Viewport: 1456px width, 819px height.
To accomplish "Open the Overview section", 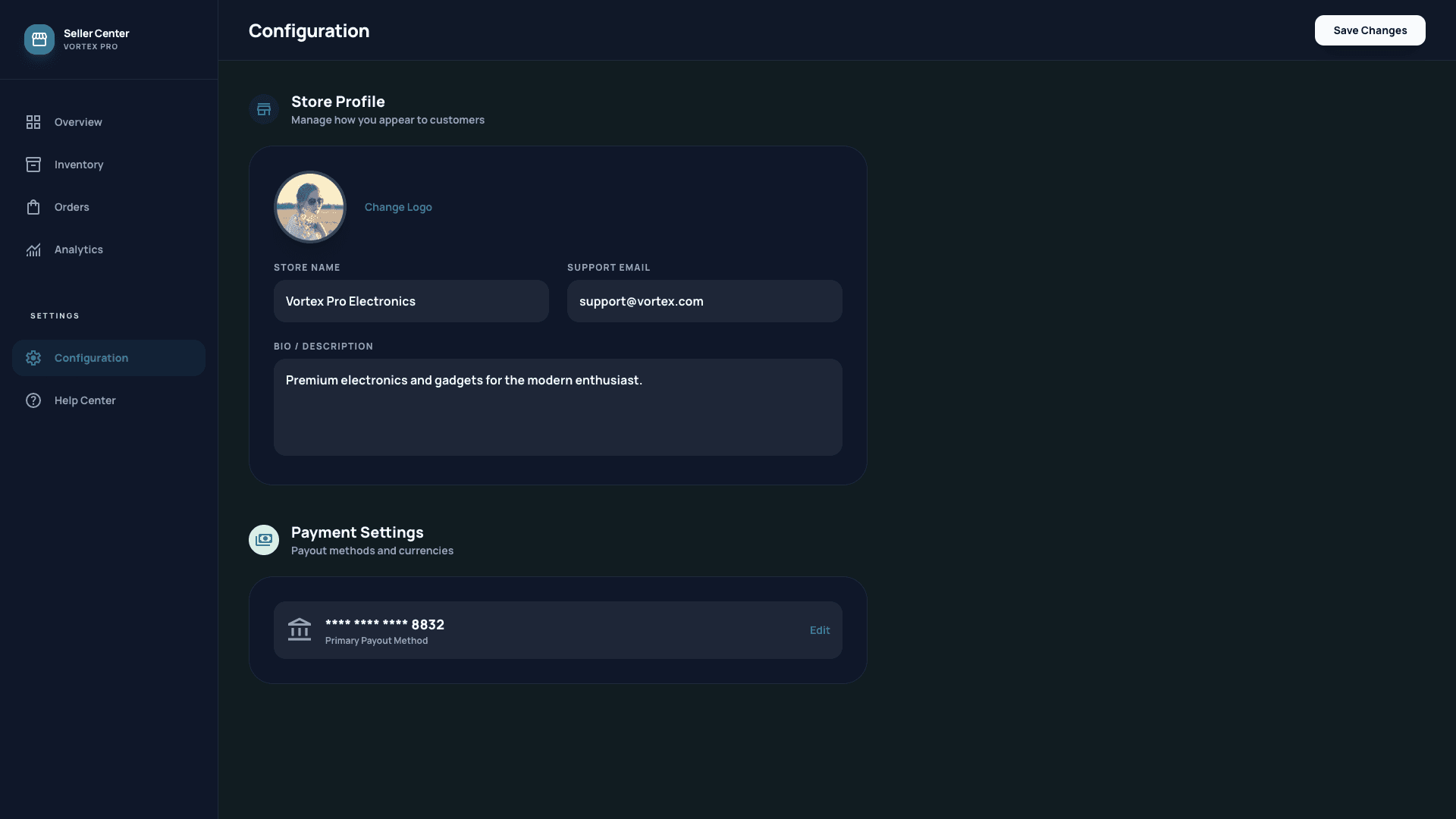I will pos(78,121).
